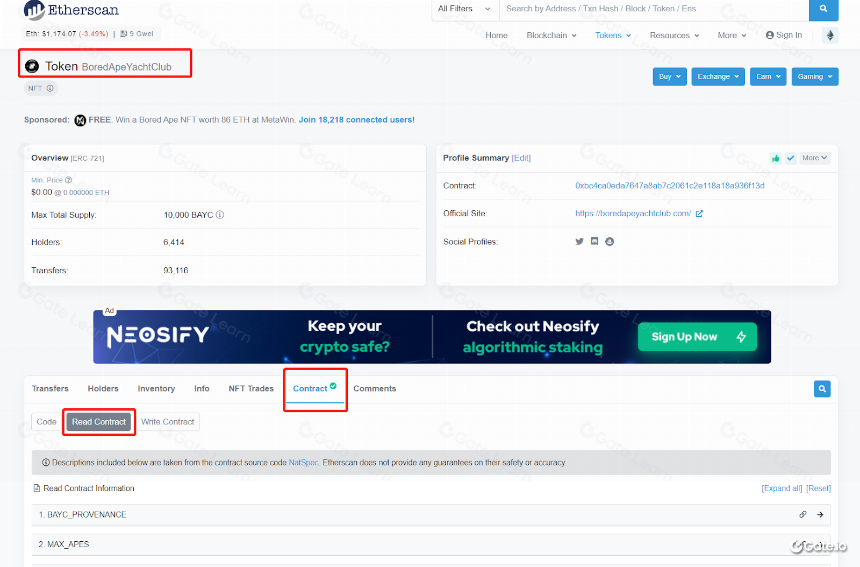Click the Reset link

(x=819, y=489)
